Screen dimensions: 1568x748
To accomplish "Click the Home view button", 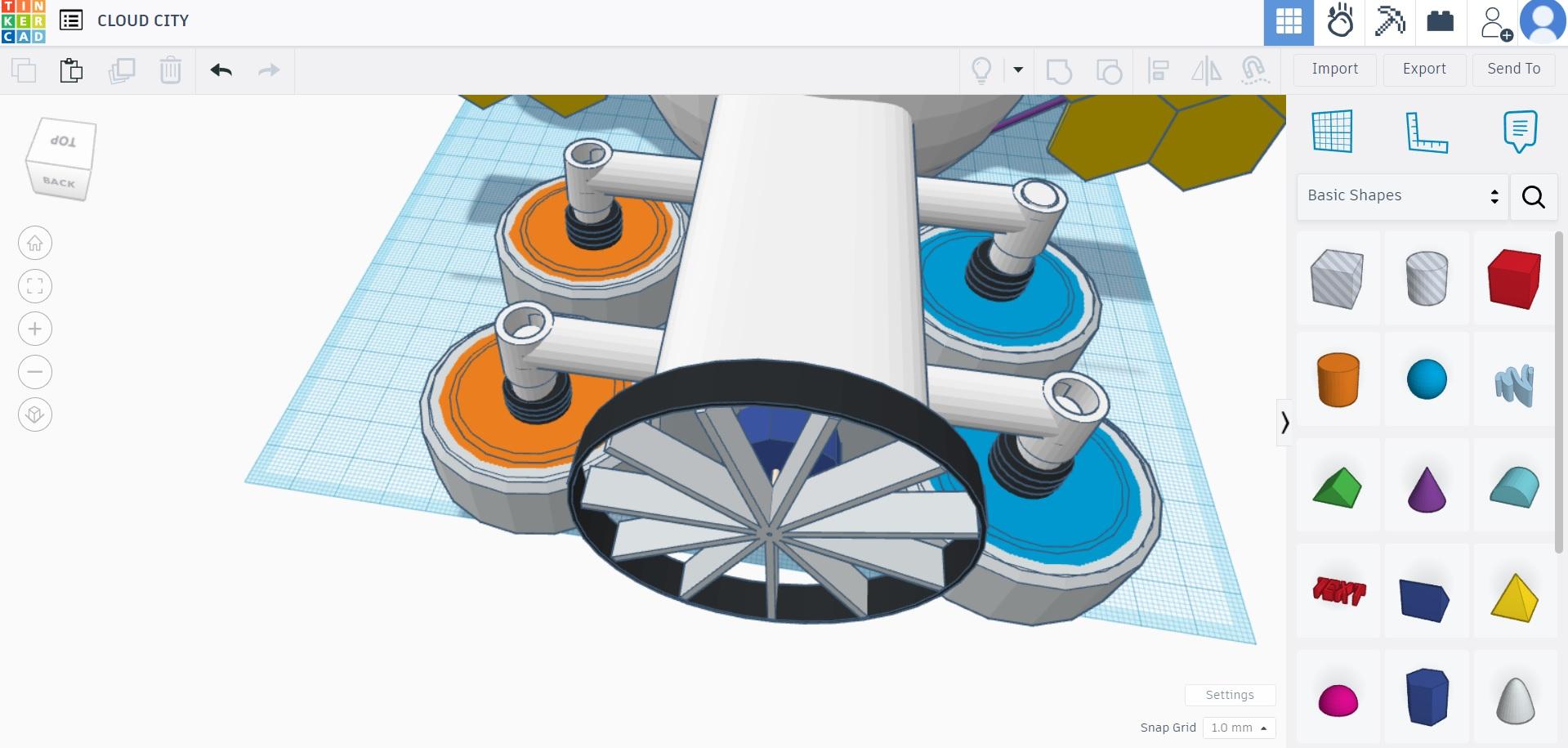I will pos(35,243).
